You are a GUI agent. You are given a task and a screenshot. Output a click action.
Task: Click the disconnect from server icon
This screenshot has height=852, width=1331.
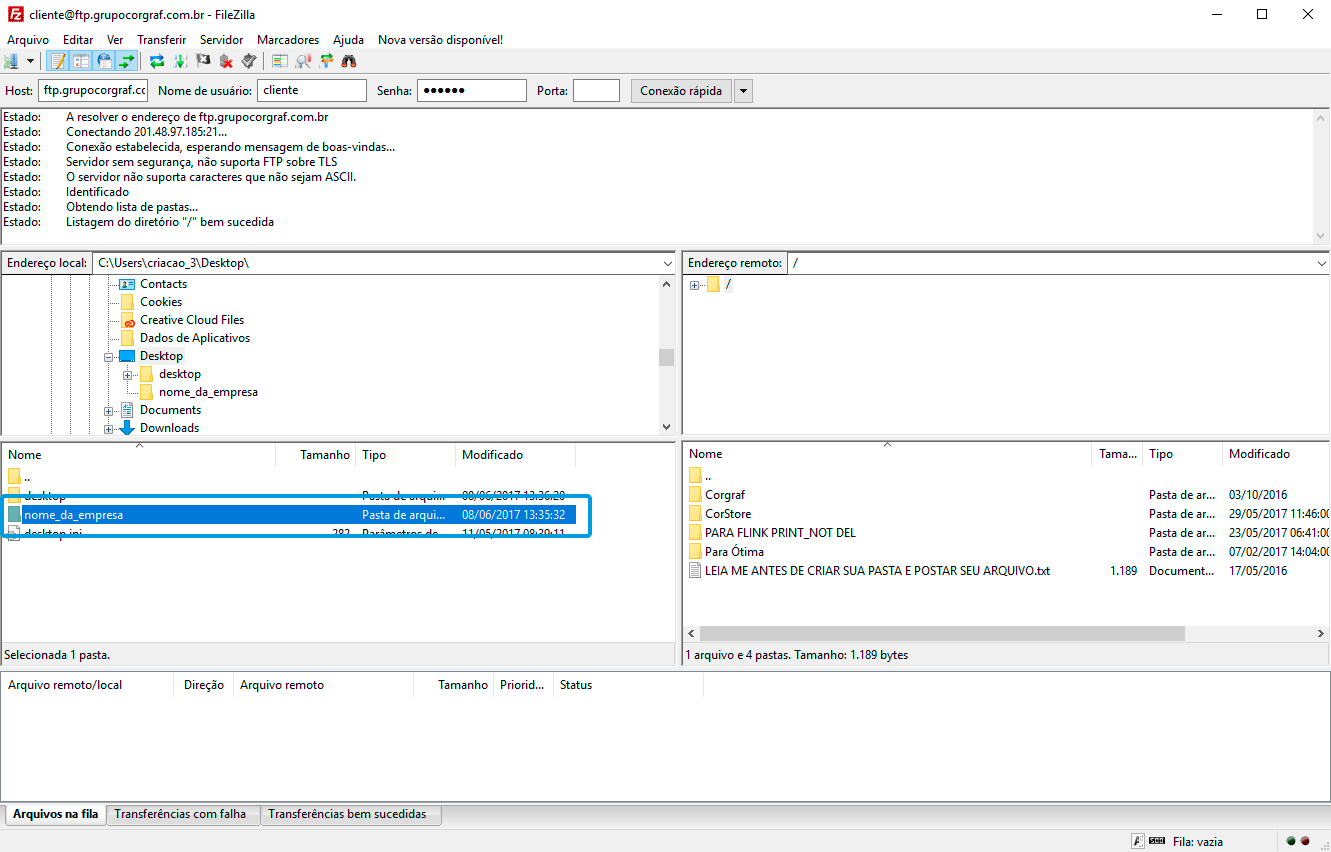pyautogui.click(x=226, y=61)
